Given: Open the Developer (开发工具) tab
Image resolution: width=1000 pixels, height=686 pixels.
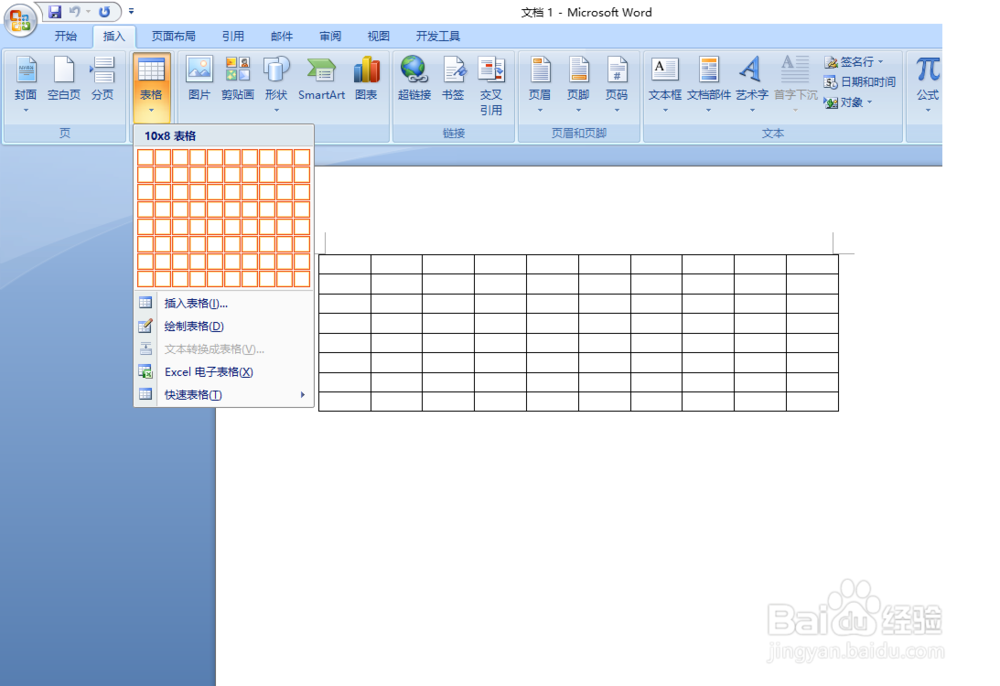Looking at the screenshot, I should click(438, 36).
